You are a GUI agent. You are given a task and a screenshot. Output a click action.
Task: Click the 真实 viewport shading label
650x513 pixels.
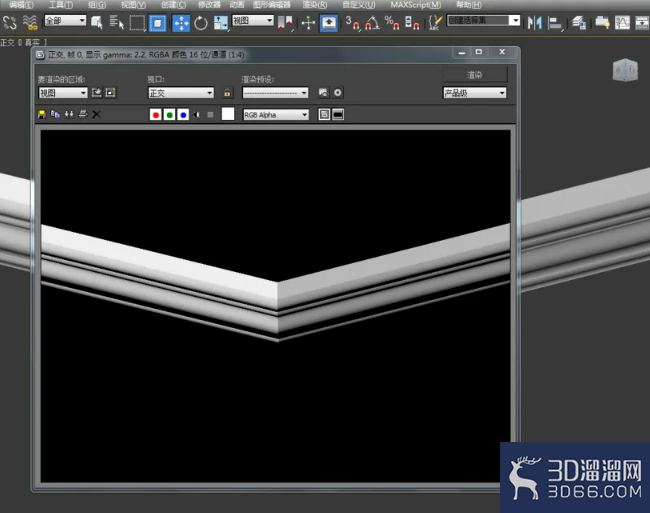click(x=32, y=42)
